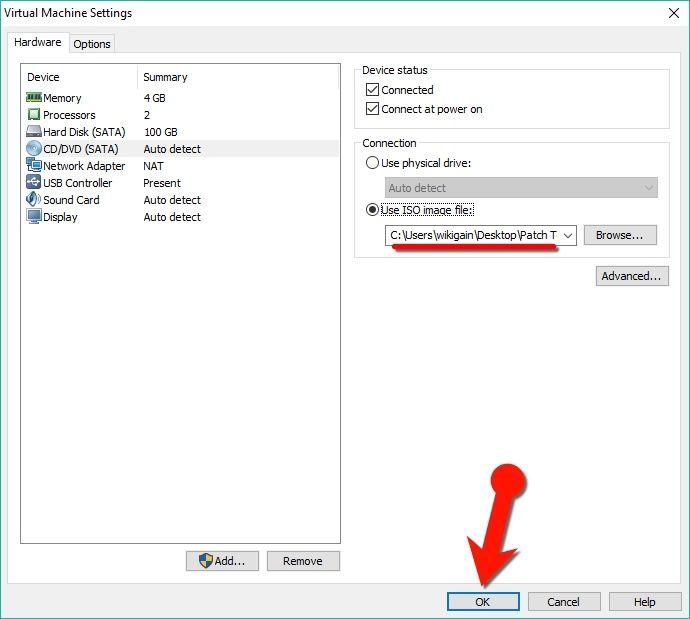Image resolution: width=690 pixels, height=619 pixels.
Task: Confirm settings with OK button
Action: [483, 601]
